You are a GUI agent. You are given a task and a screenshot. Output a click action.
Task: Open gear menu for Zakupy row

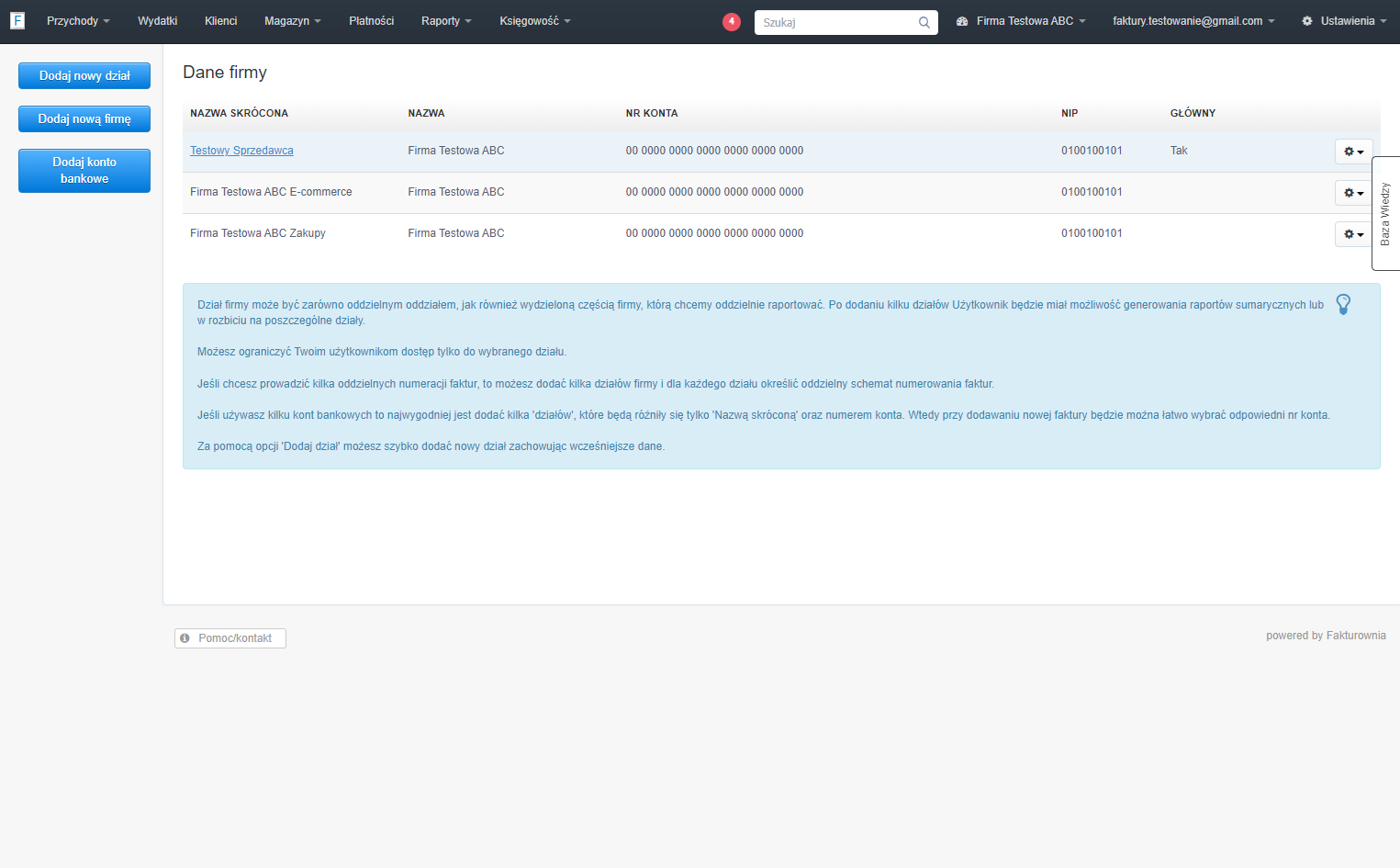tap(1353, 234)
